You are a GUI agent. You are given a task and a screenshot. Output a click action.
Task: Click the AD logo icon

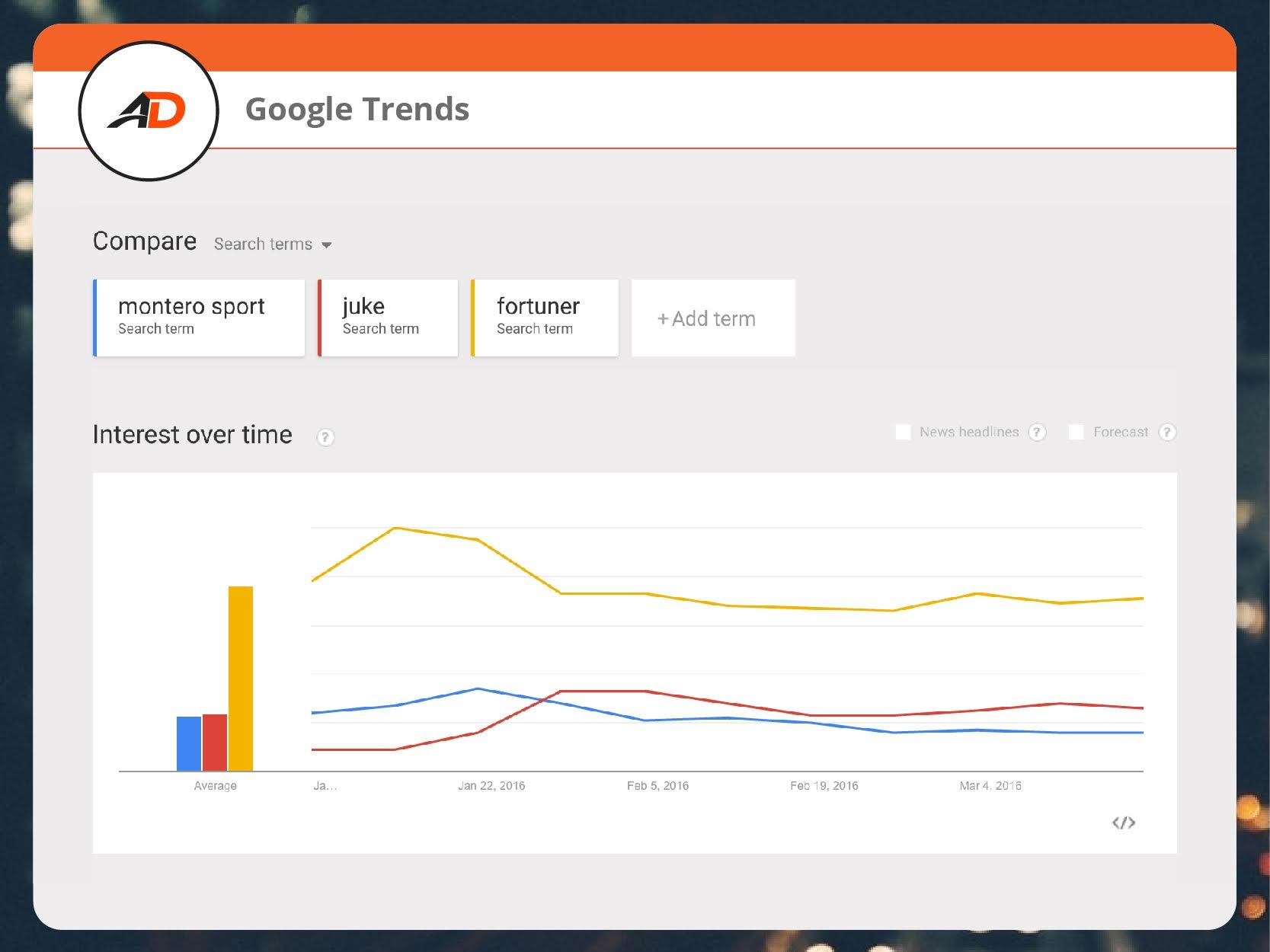pos(149,111)
